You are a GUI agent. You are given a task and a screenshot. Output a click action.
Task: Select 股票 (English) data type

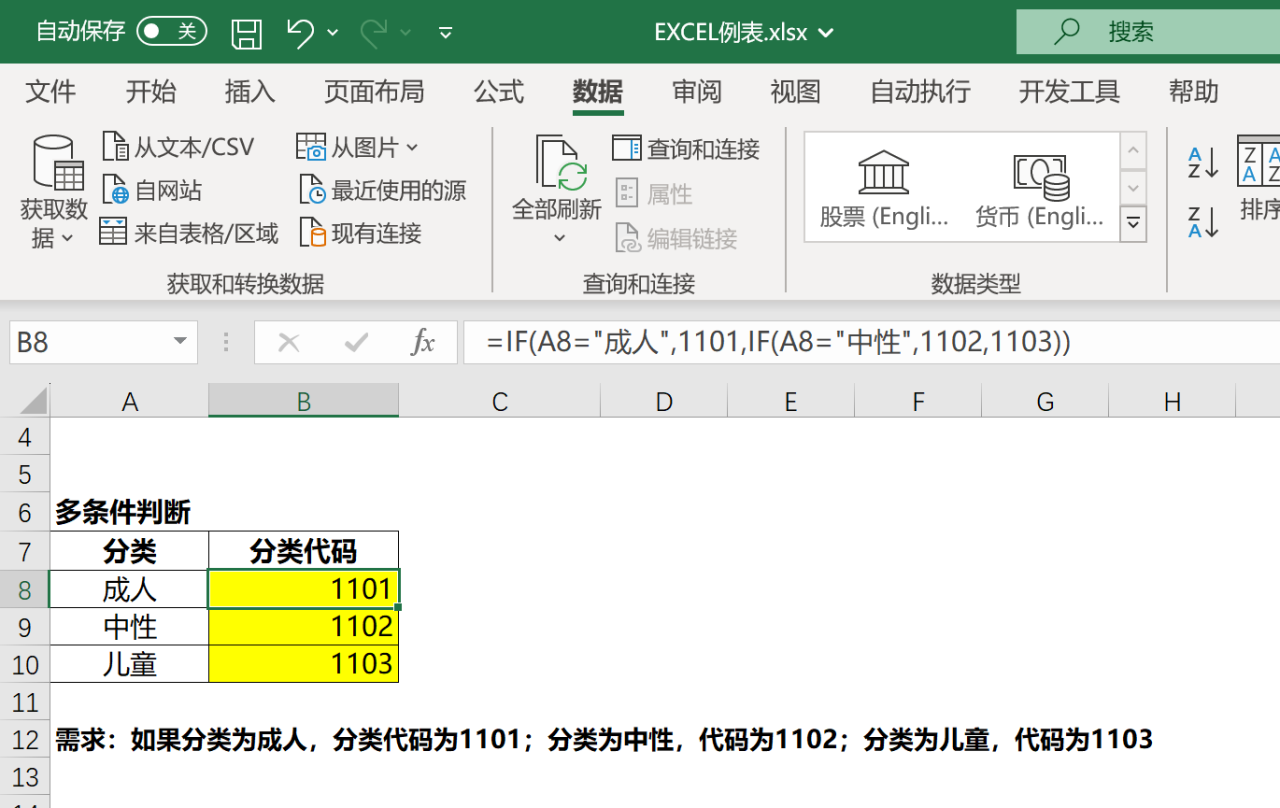pyautogui.click(x=883, y=187)
